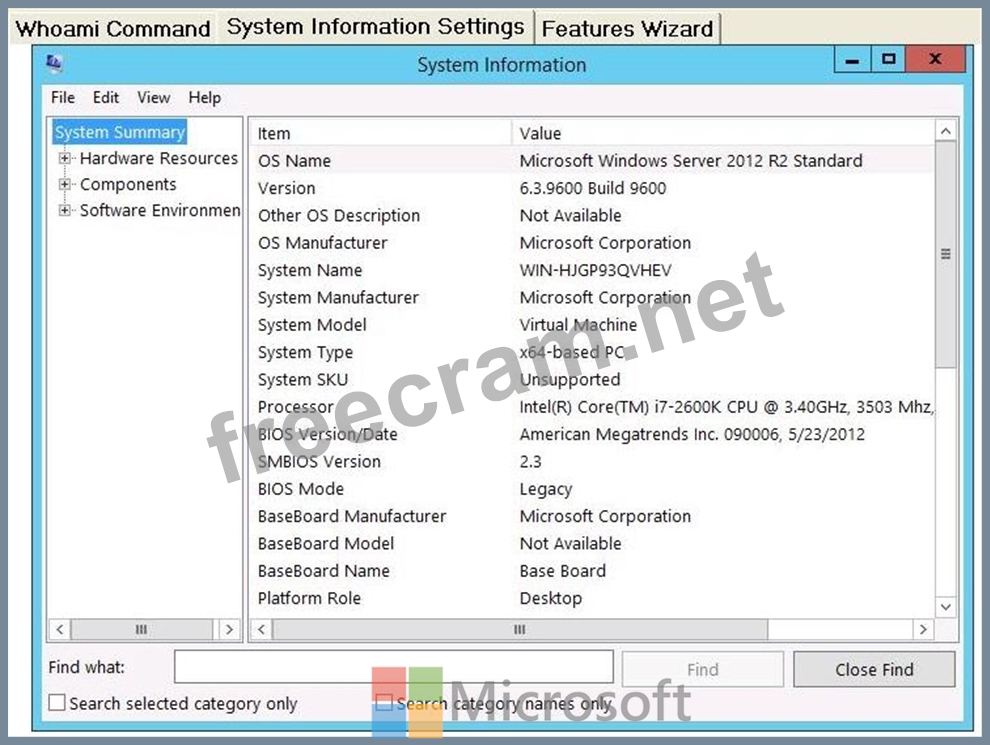Screen dimensions: 990x745
Task: Expand the Hardware Resources node
Action: (x=64, y=158)
